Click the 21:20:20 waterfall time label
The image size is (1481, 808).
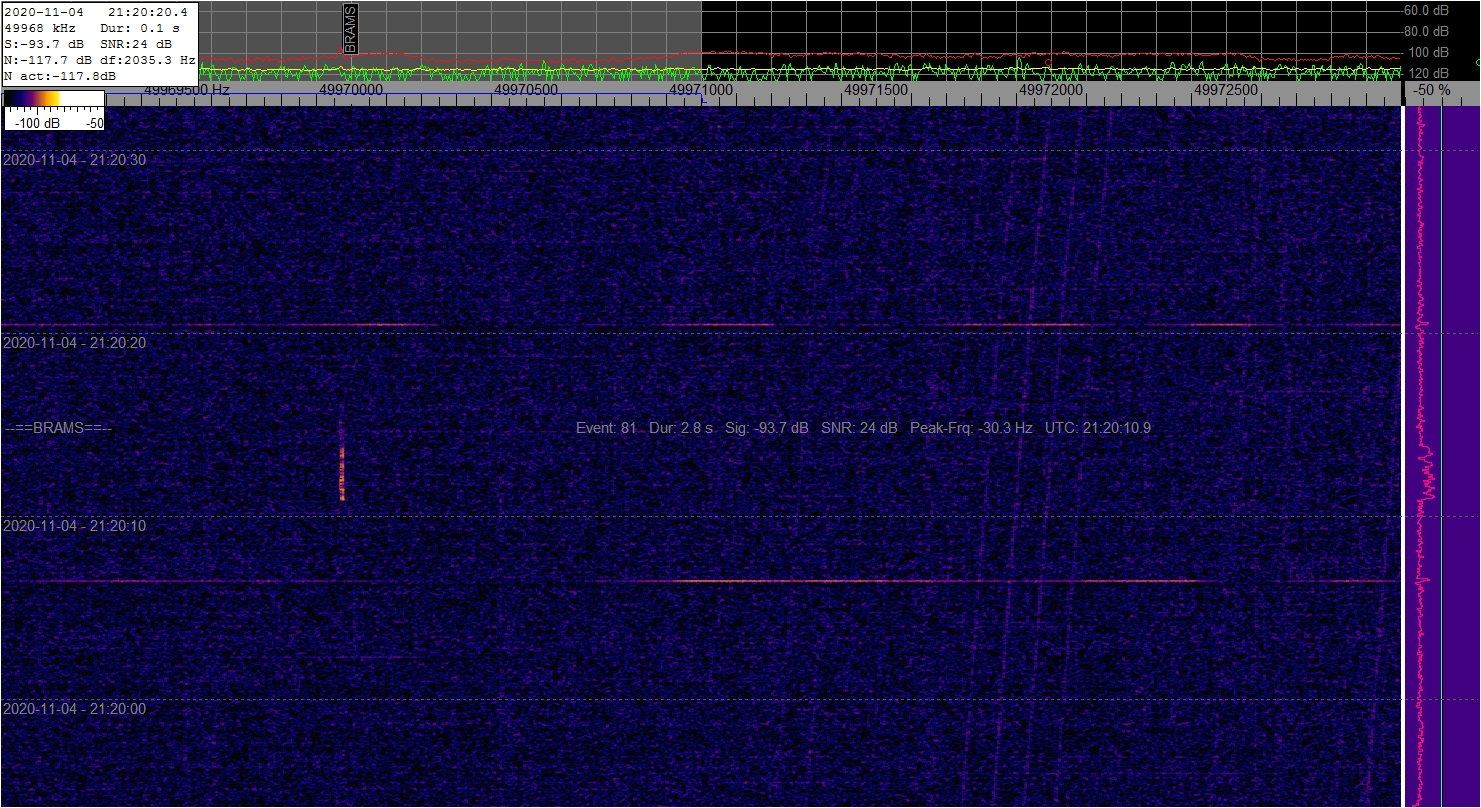(75, 343)
